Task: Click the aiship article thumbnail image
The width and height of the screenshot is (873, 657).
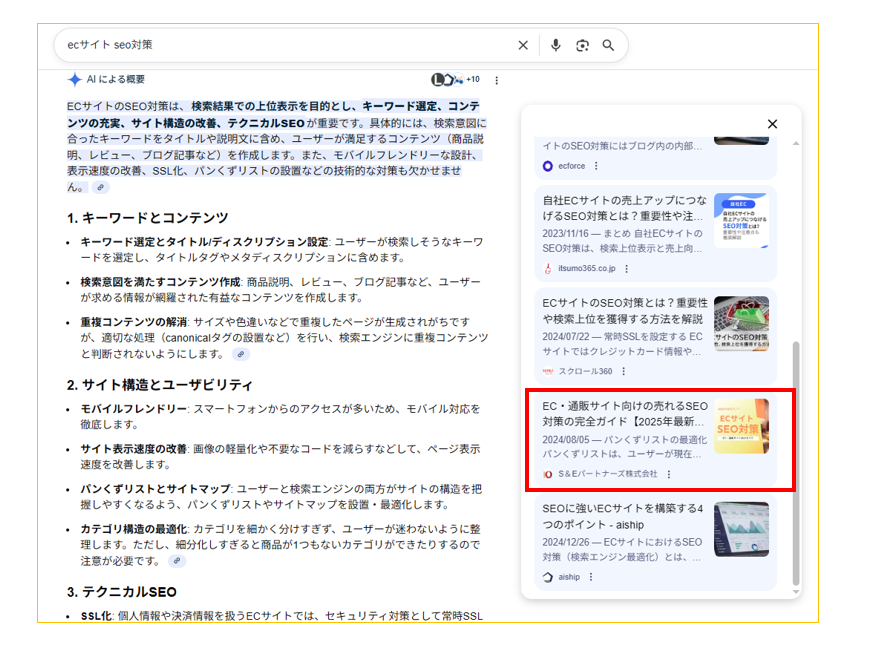Action: coord(741,529)
